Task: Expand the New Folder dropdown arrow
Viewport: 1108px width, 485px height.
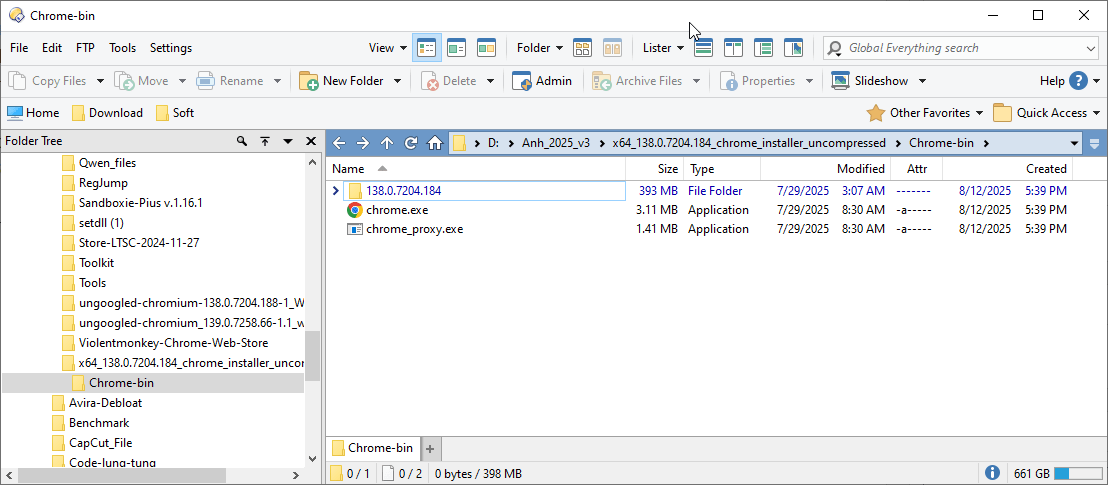Action: point(397,81)
